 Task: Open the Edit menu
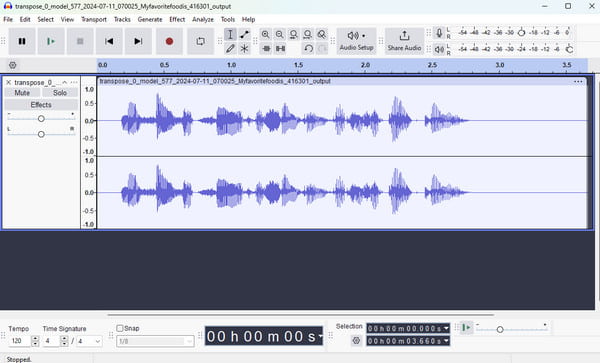25,19
